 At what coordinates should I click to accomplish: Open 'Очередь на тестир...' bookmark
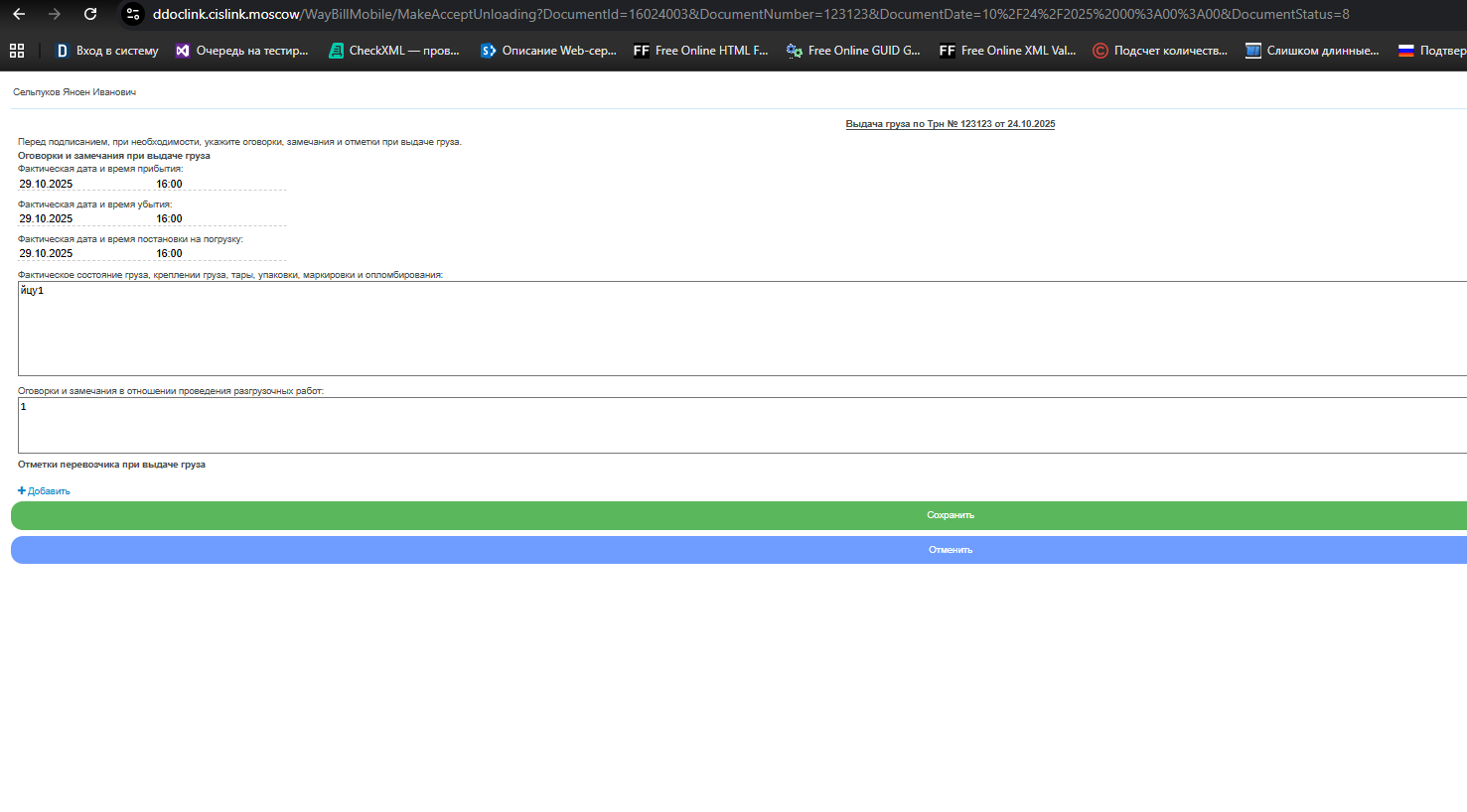coord(241,51)
